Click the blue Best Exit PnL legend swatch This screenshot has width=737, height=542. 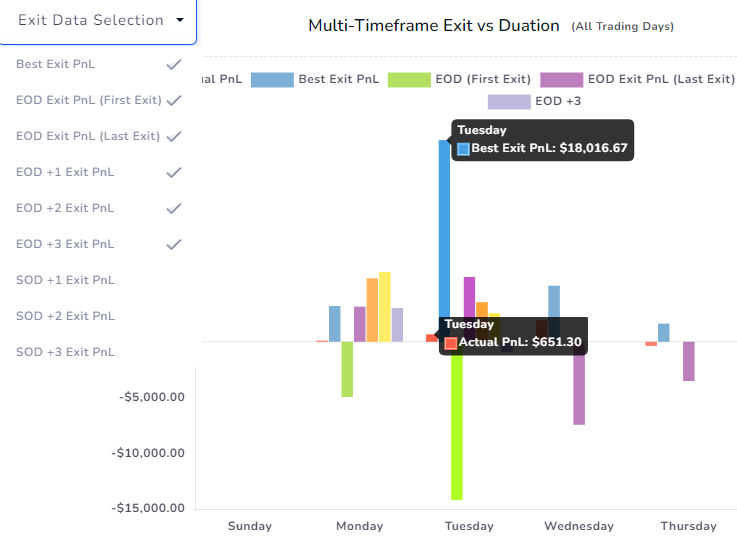point(272,79)
